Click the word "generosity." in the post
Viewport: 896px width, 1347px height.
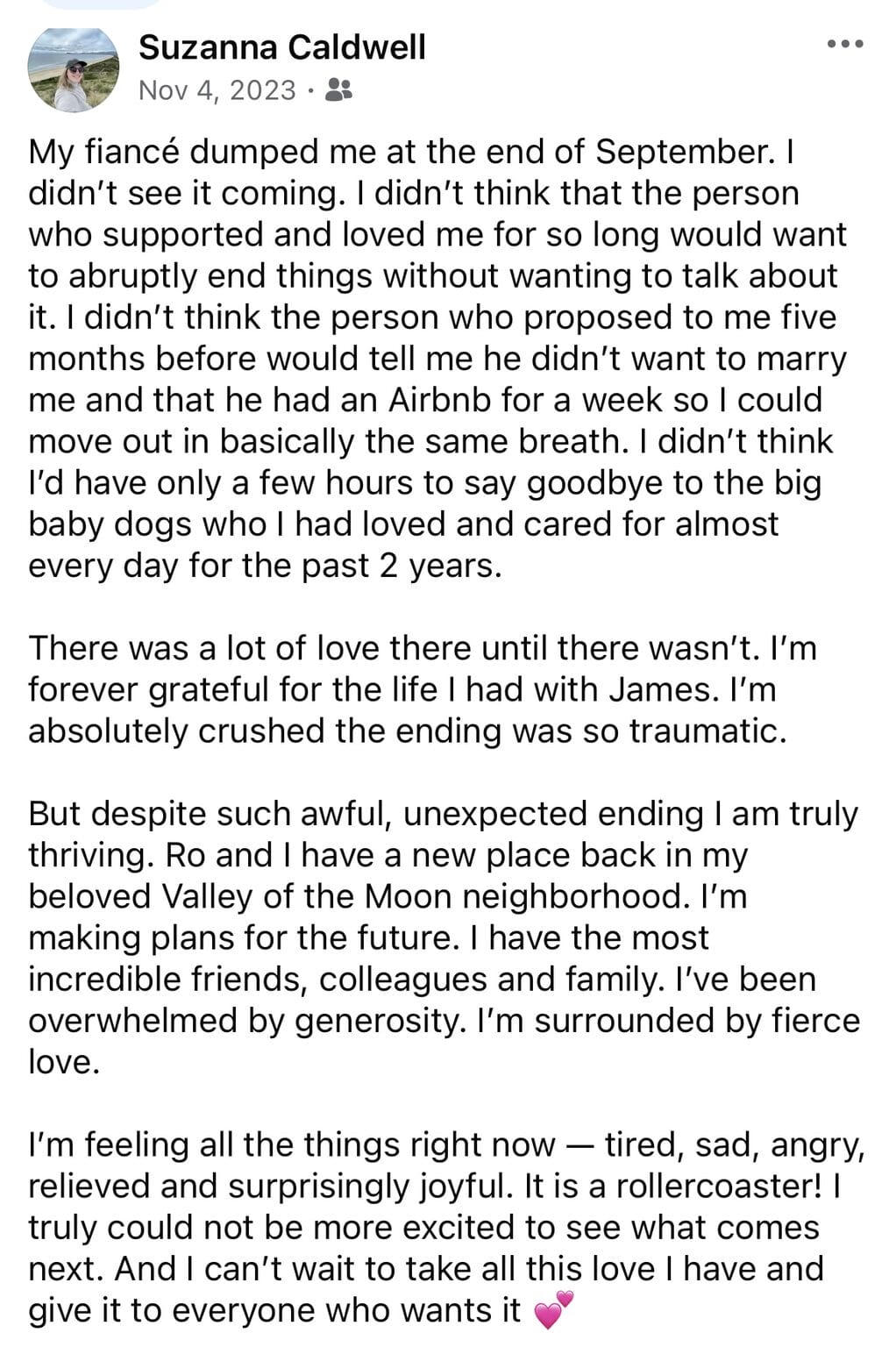pos(370,1021)
